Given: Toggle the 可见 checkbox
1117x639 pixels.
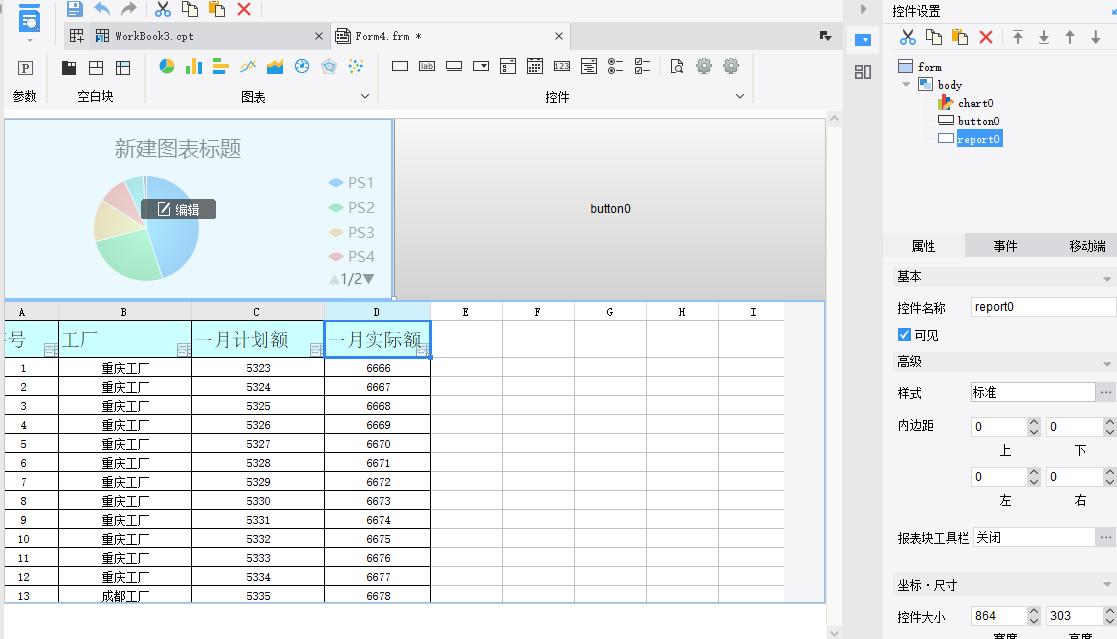Looking at the screenshot, I should pos(904,335).
